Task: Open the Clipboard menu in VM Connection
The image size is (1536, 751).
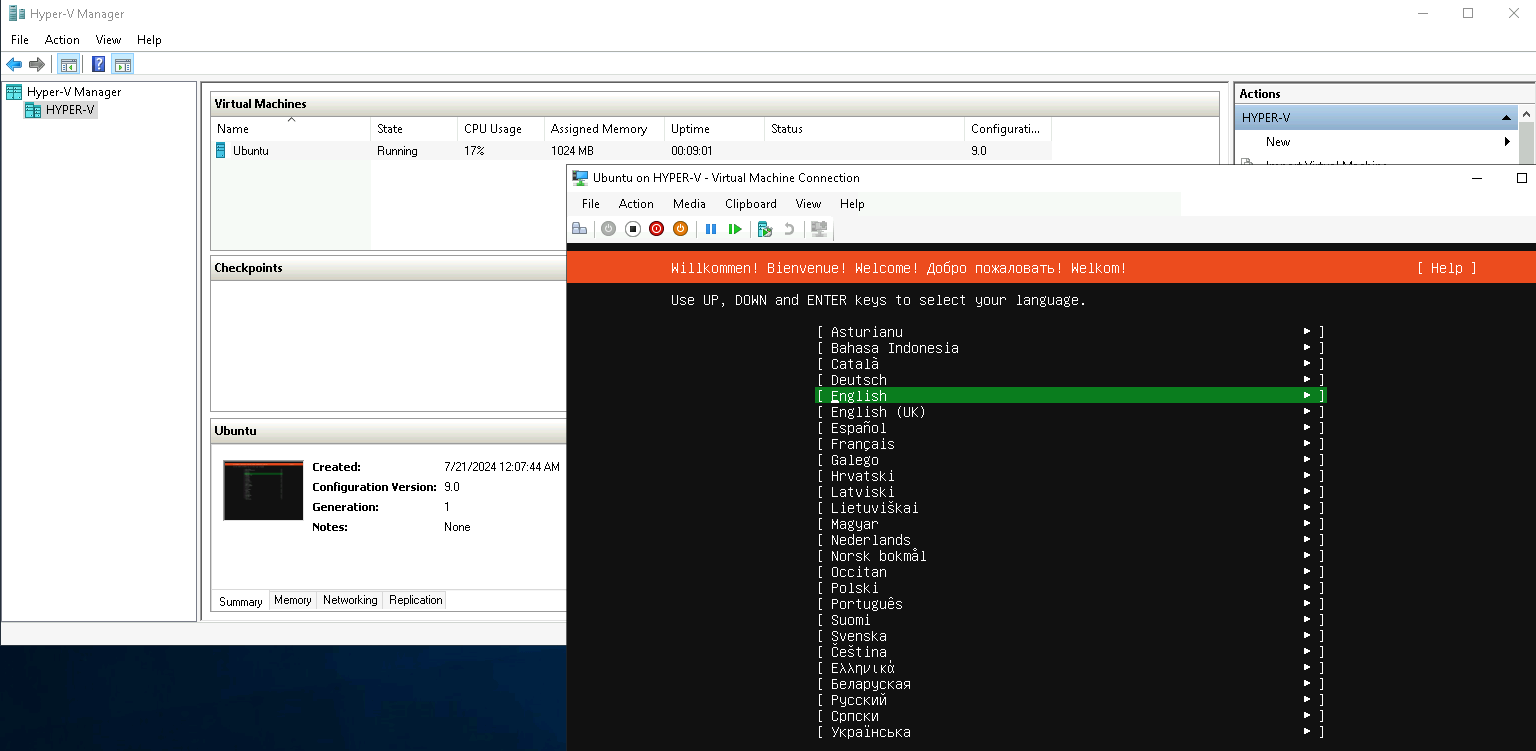Action: tap(750, 204)
